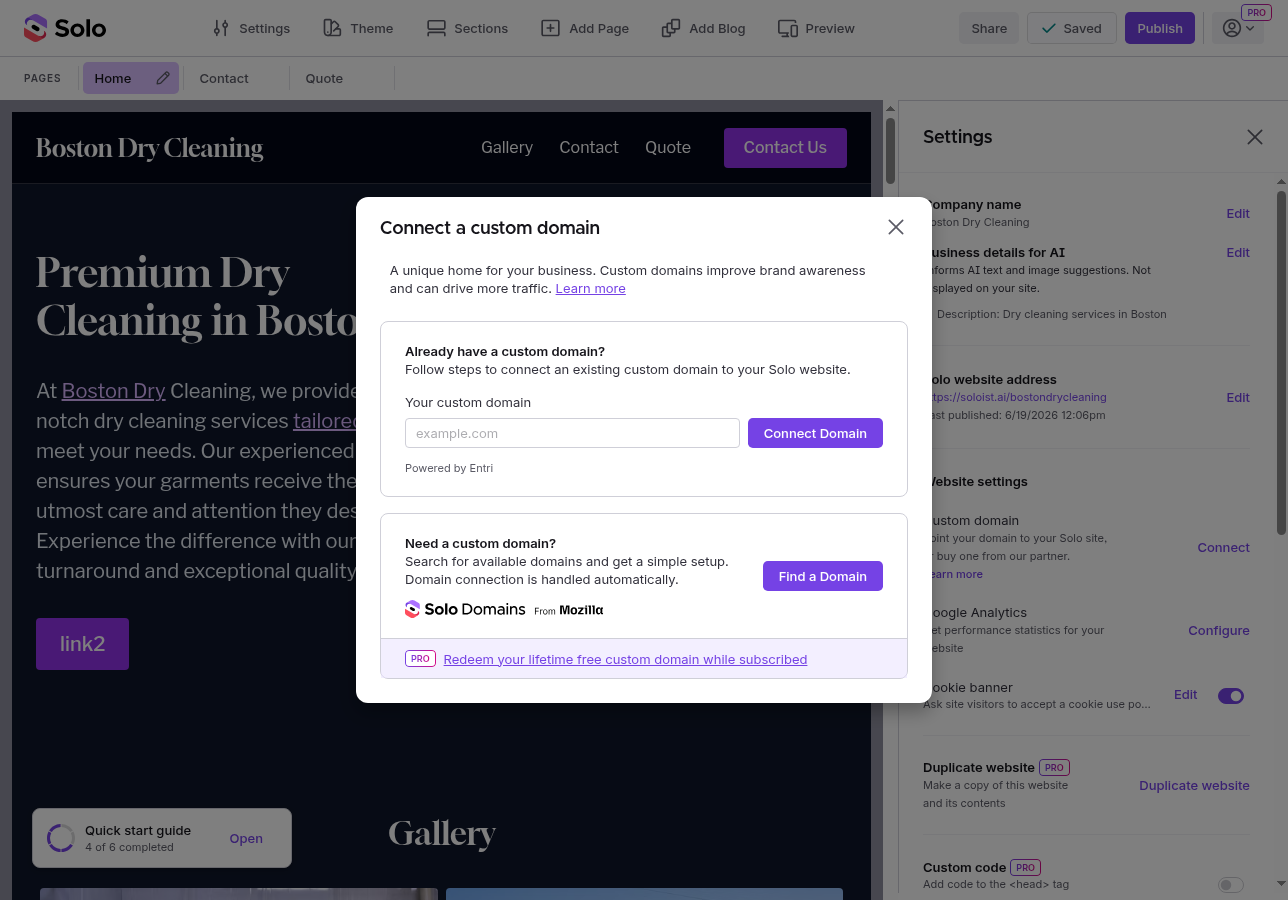Publish the website

point(1160,28)
